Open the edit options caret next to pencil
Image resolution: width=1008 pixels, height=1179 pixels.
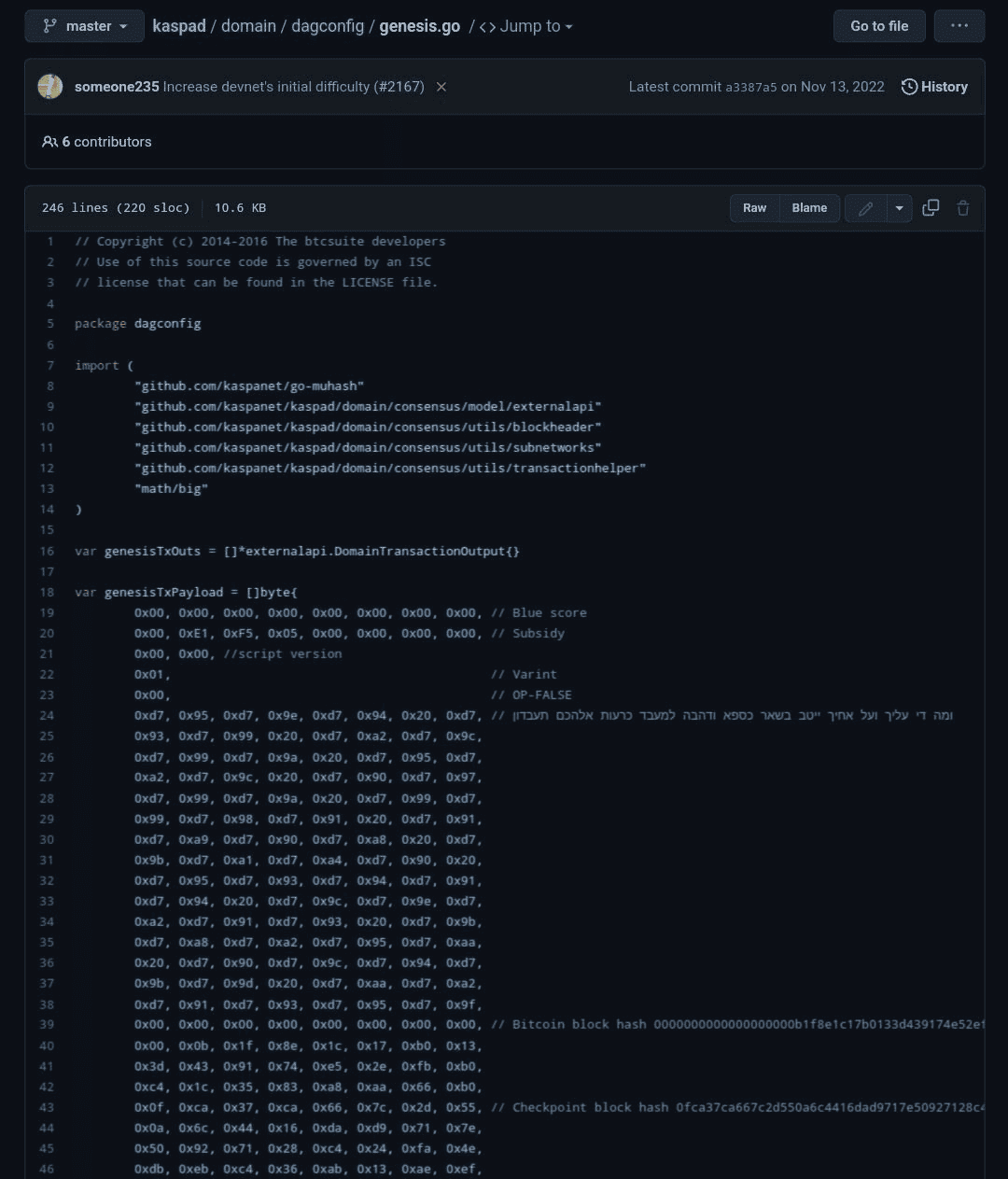[x=899, y=207]
